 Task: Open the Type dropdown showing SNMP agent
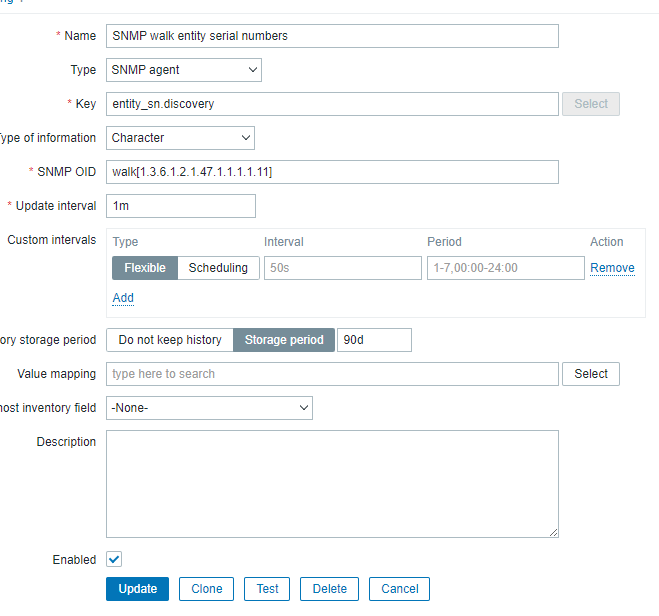184,70
